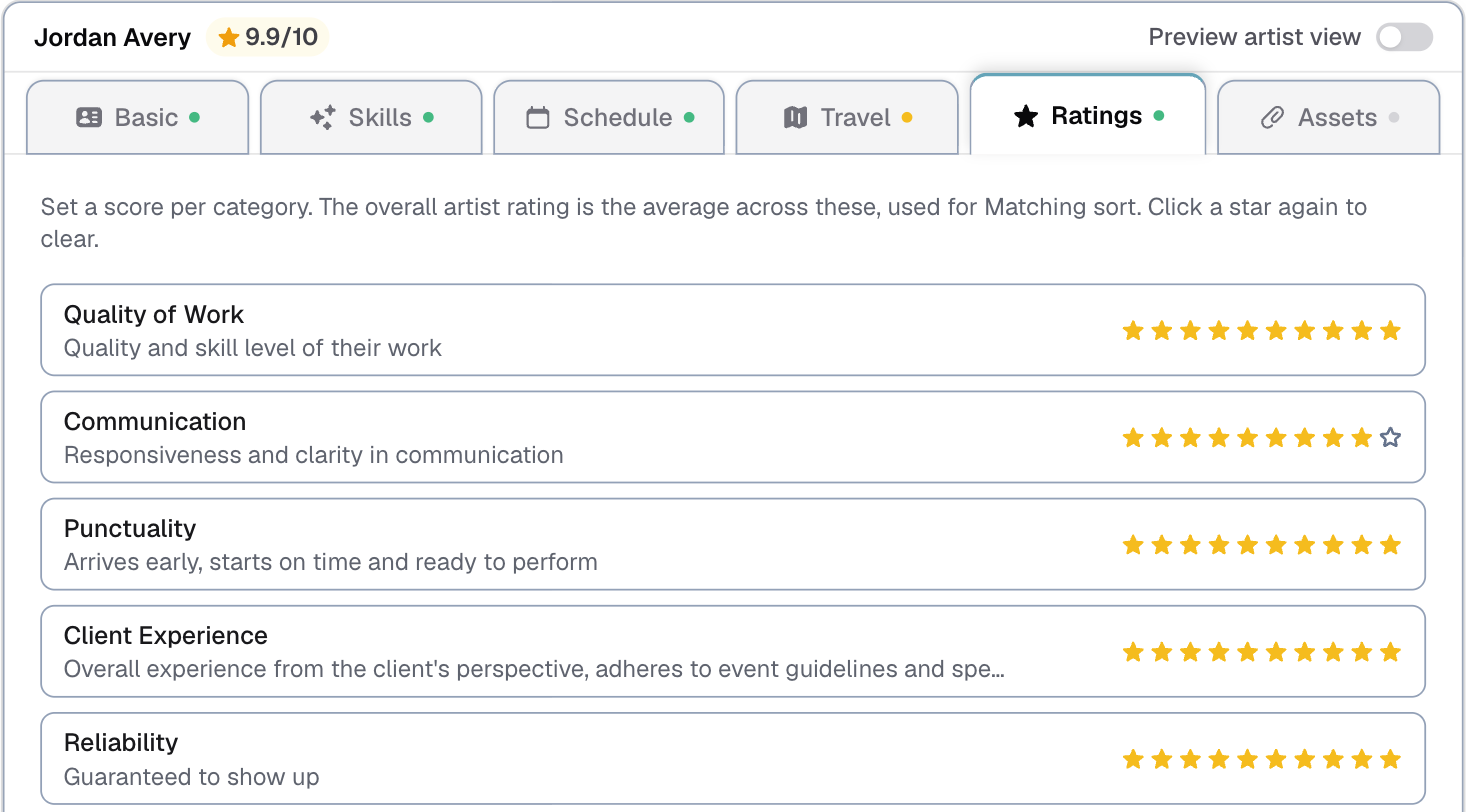Click the 'Guaranteed to show up' description
This screenshot has height=812, width=1466.
(192, 777)
